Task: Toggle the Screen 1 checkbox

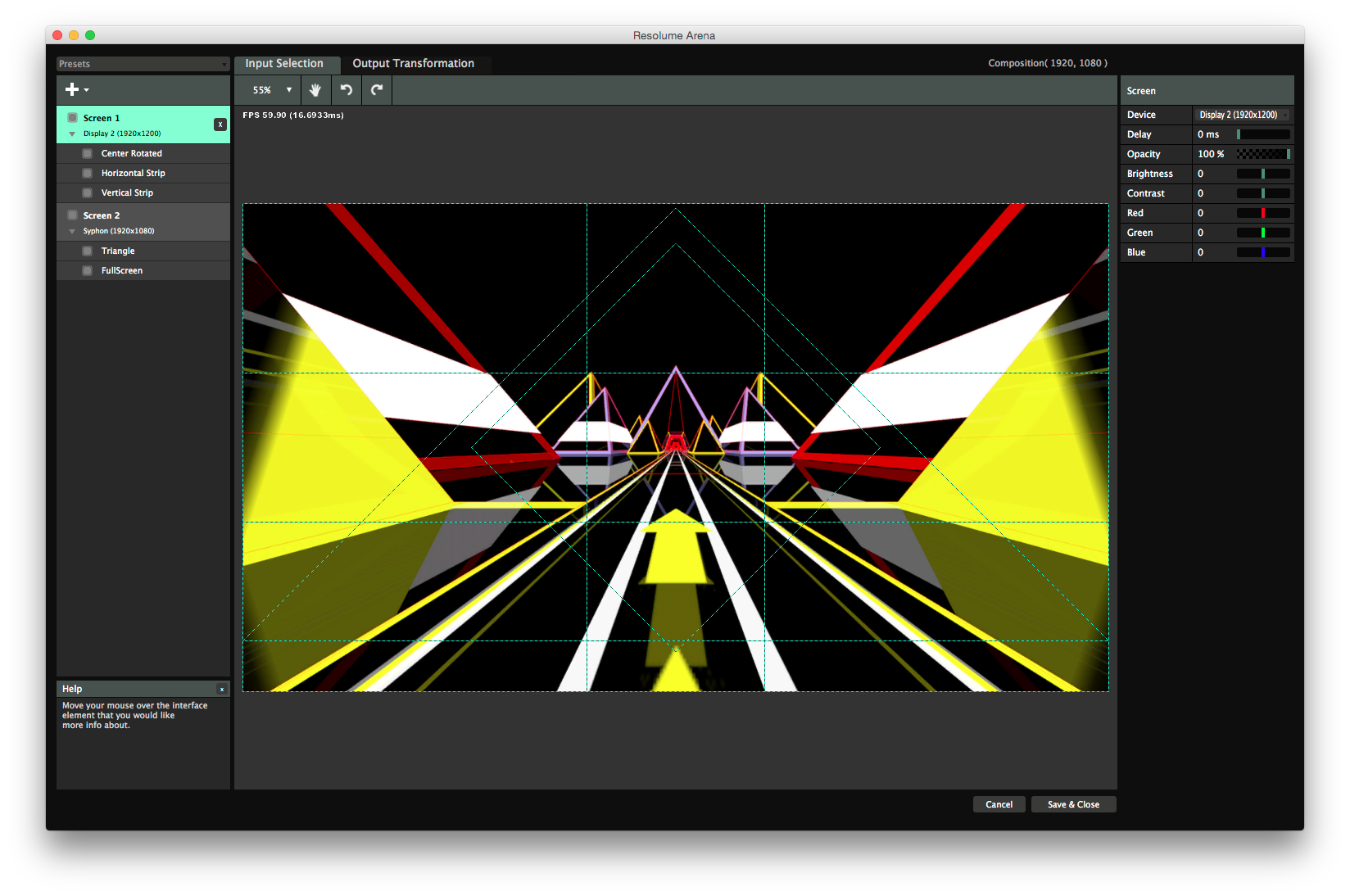Action: point(73,118)
